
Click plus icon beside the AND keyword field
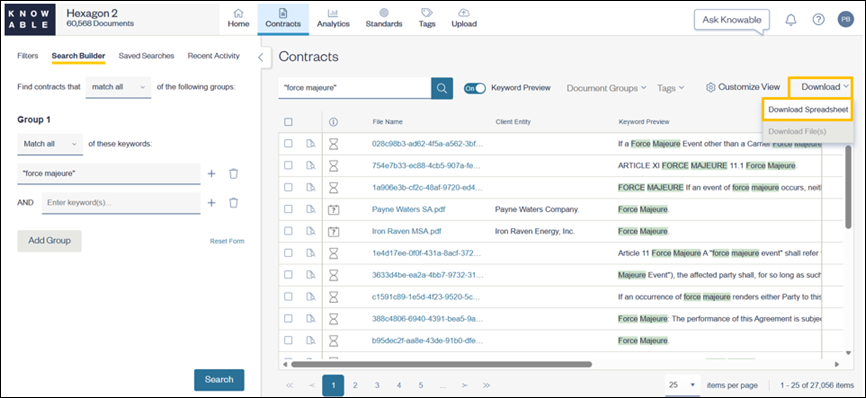coord(211,203)
